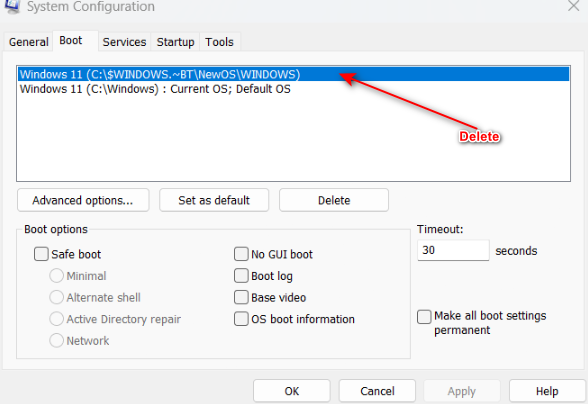Switch to the General tab
588x404 pixels.
(28, 42)
